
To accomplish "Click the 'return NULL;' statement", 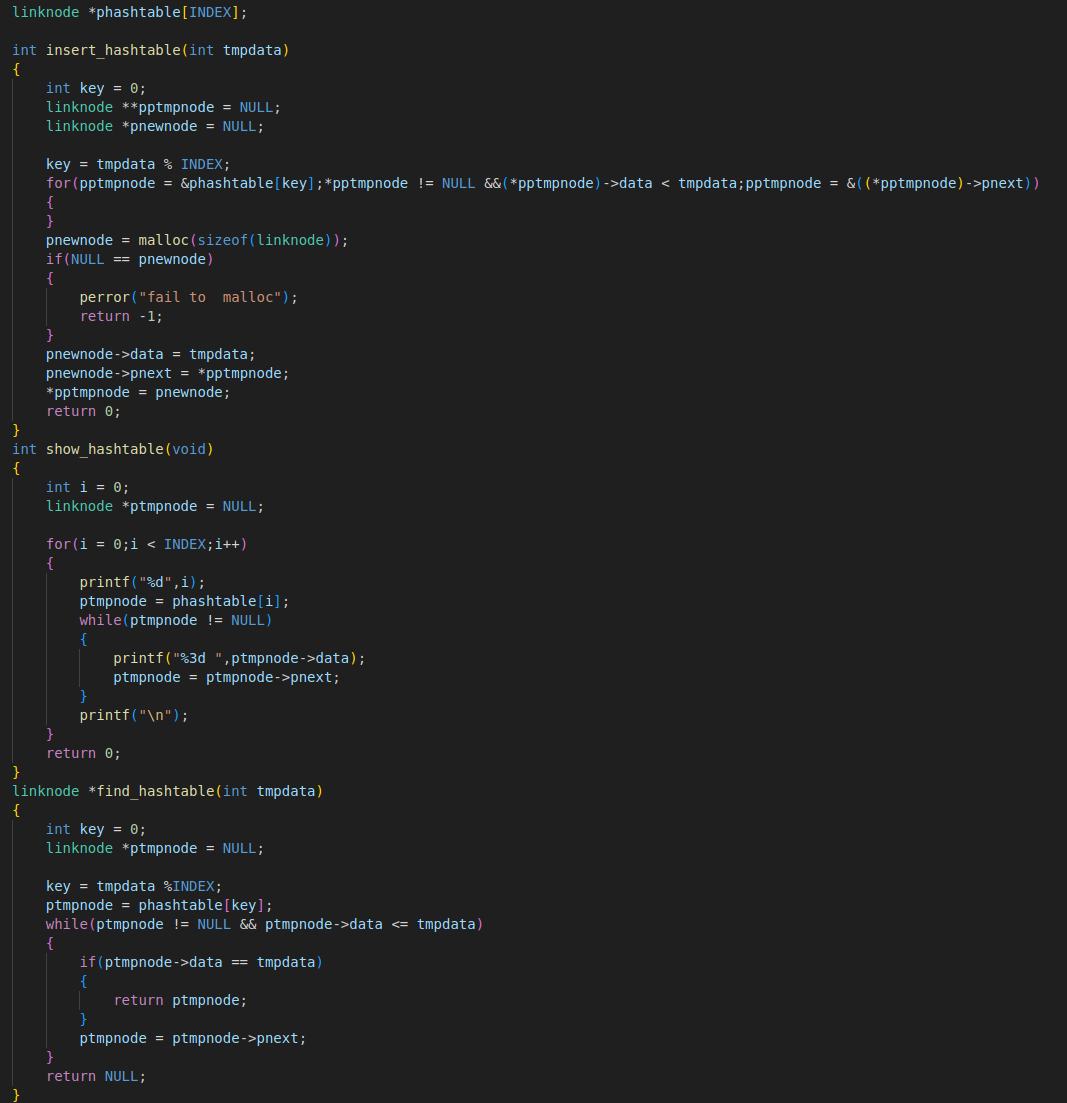I will (96, 1076).
